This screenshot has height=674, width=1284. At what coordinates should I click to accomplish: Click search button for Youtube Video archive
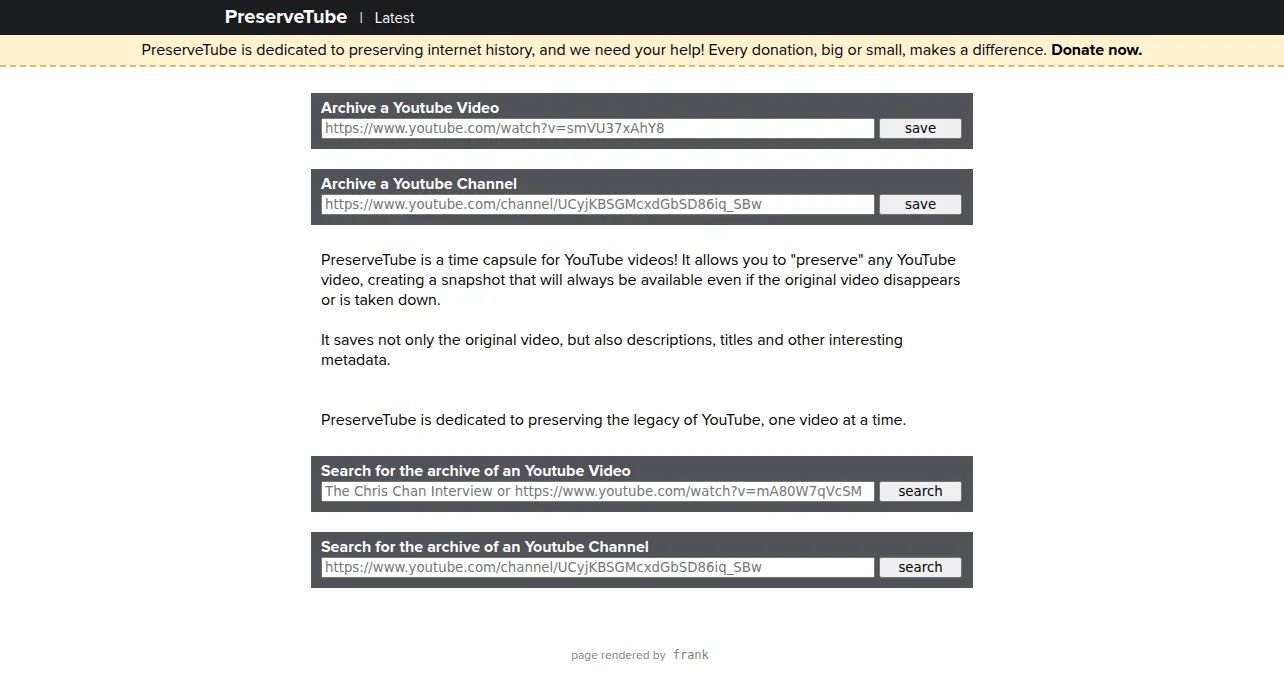click(x=920, y=491)
